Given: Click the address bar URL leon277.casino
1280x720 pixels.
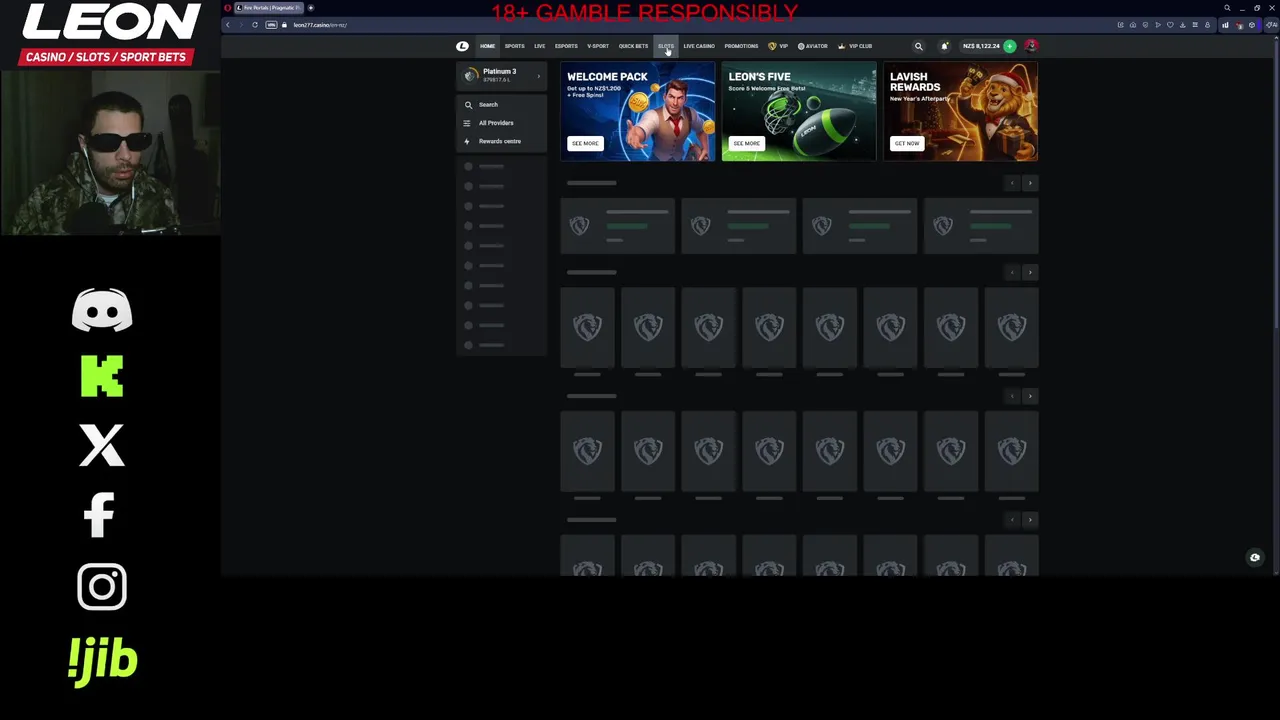Looking at the screenshot, I should click(x=320, y=25).
